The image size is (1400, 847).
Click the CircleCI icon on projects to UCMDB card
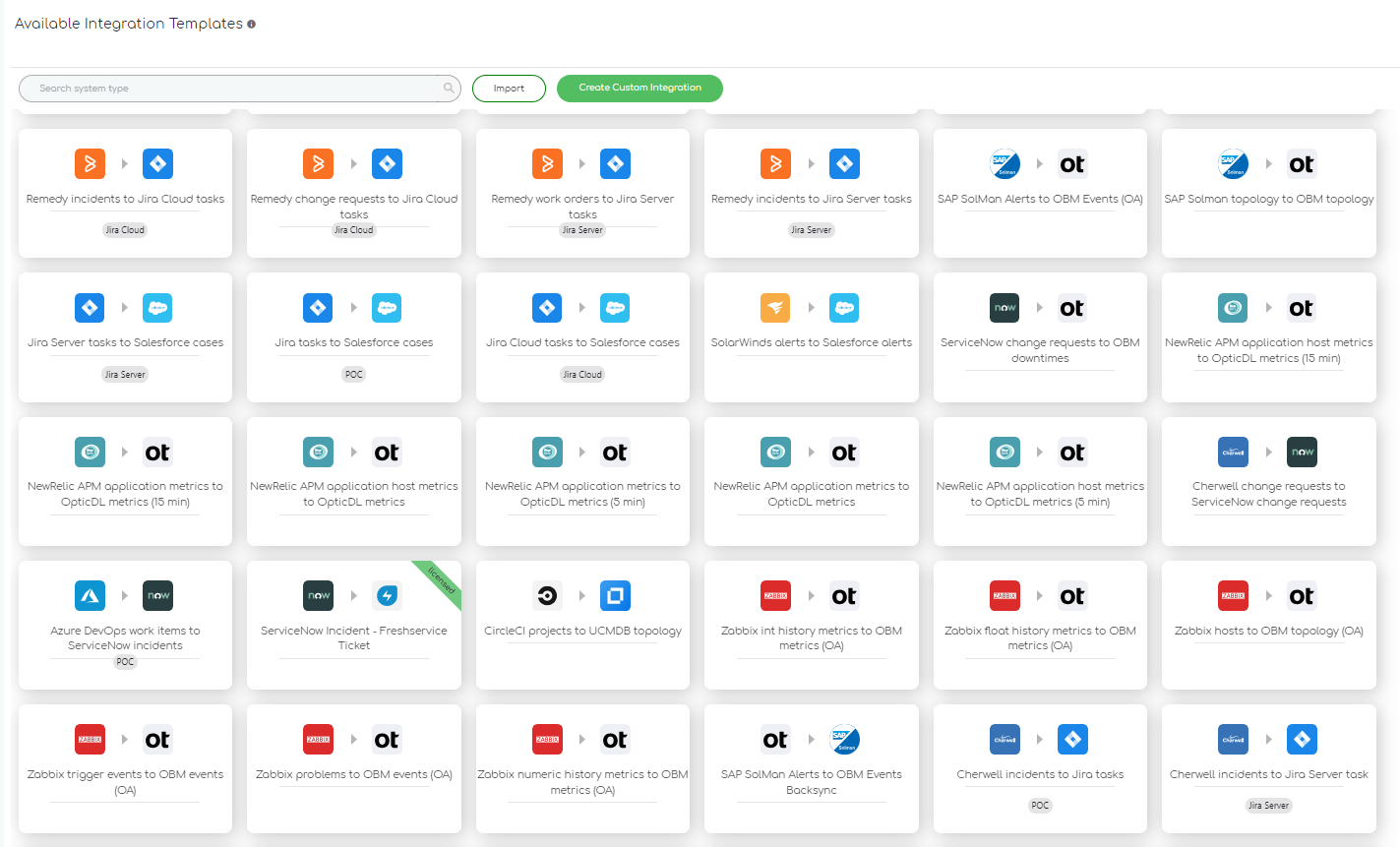point(547,595)
